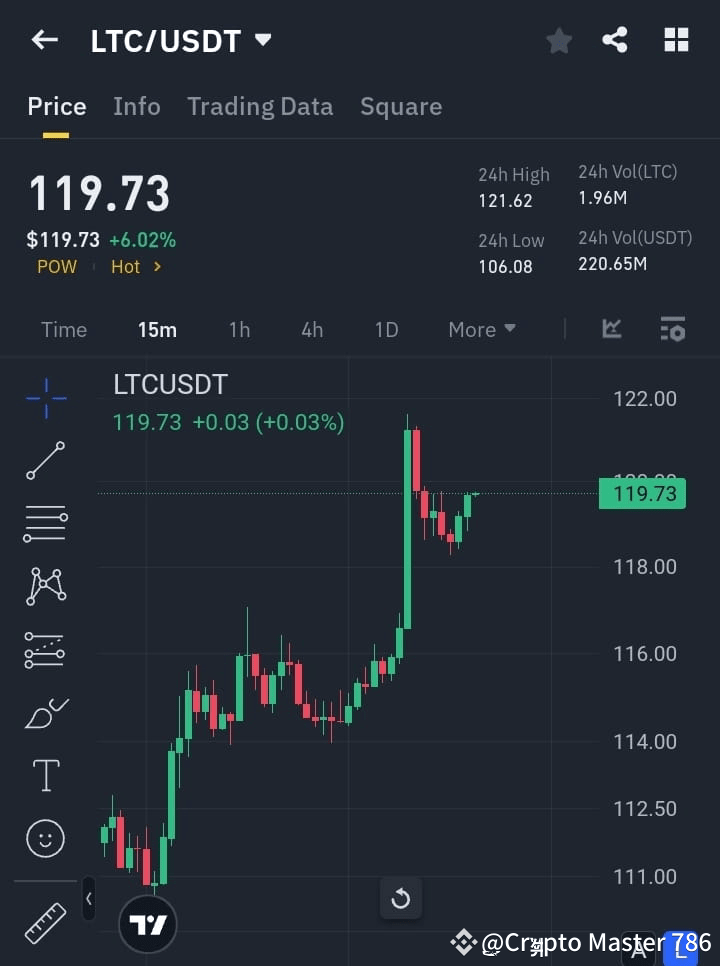The image size is (720, 966).
Task: Click the +6.02% daily change value
Action: click(x=142, y=240)
